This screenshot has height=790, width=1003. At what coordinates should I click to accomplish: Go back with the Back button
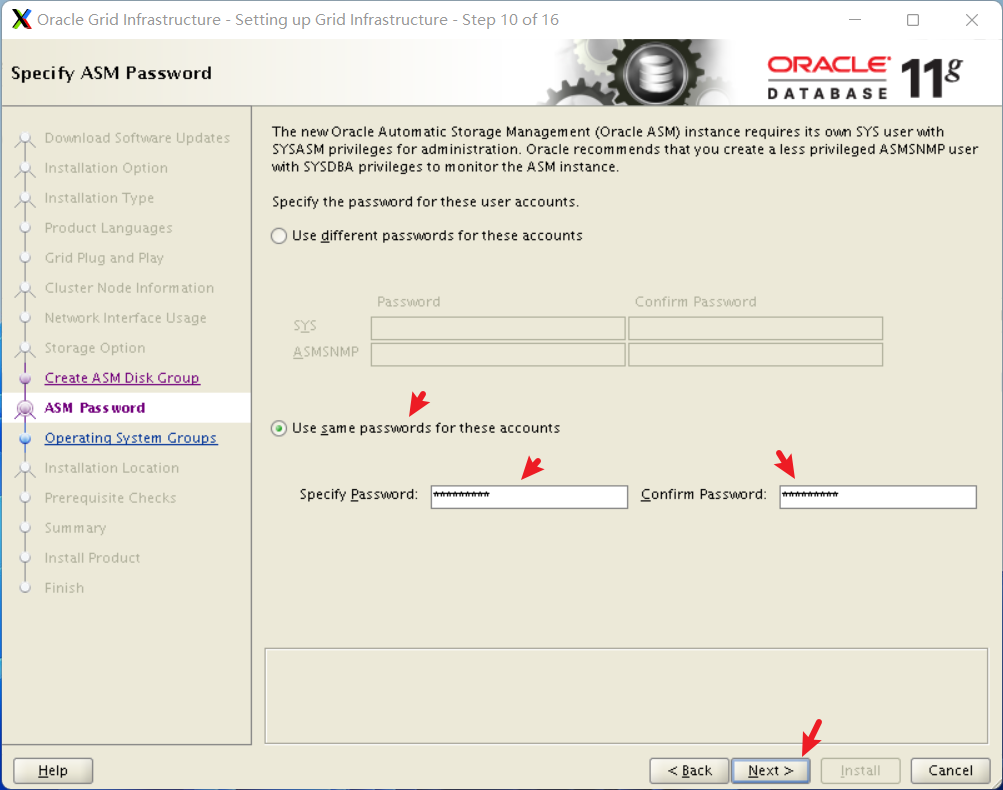click(x=690, y=771)
